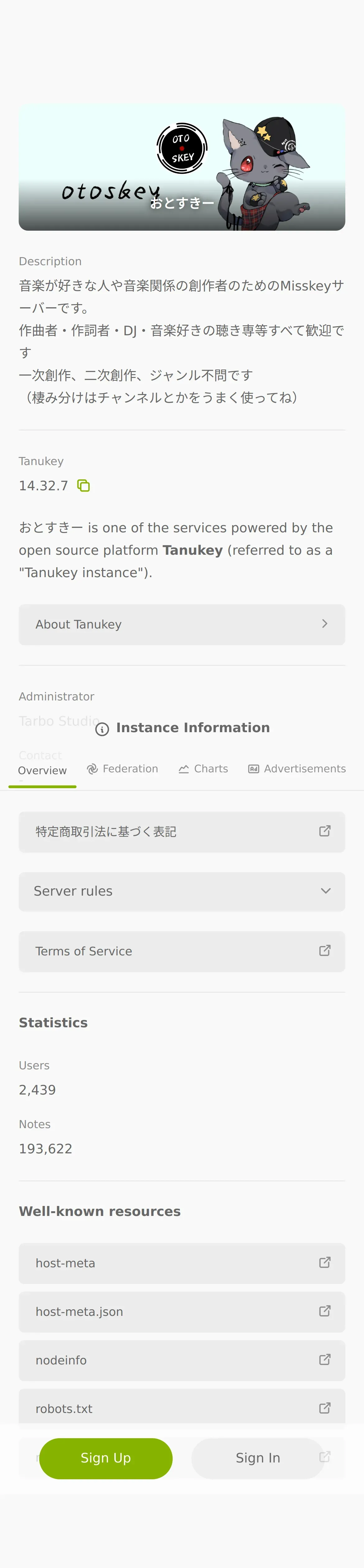Click the Statistics heading
Viewport: 364px width, 1568px height.
tap(53, 1023)
